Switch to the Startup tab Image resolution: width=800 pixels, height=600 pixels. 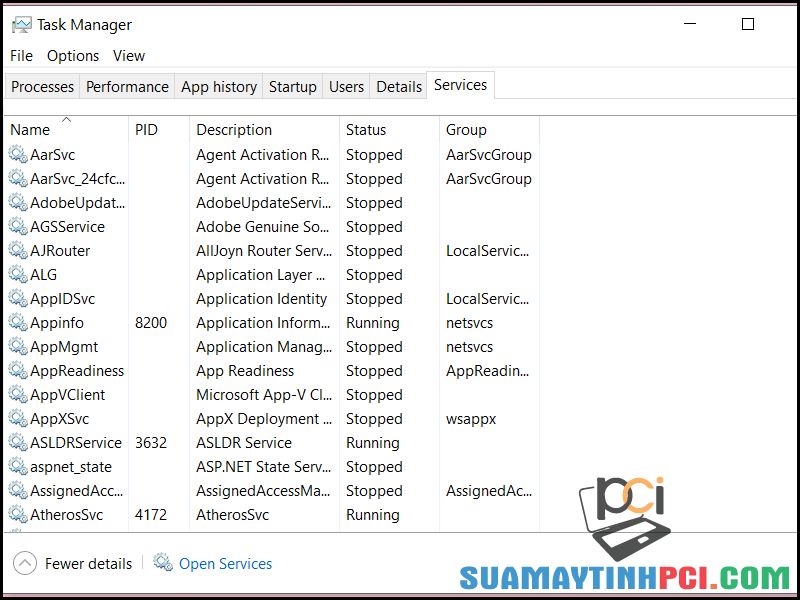tap(293, 87)
